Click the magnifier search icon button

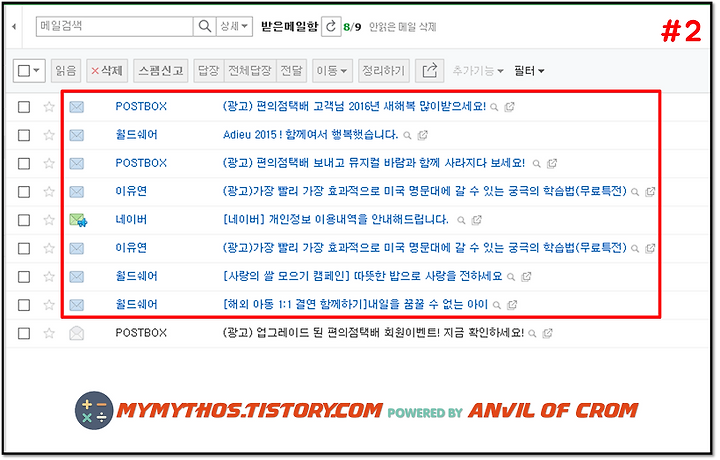pos(205,26)
